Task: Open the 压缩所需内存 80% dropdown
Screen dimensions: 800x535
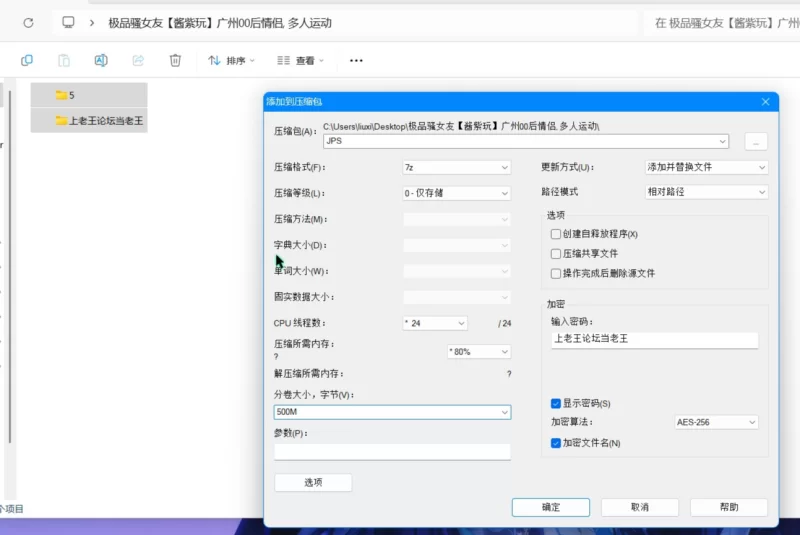Action: tap(479, 352)
